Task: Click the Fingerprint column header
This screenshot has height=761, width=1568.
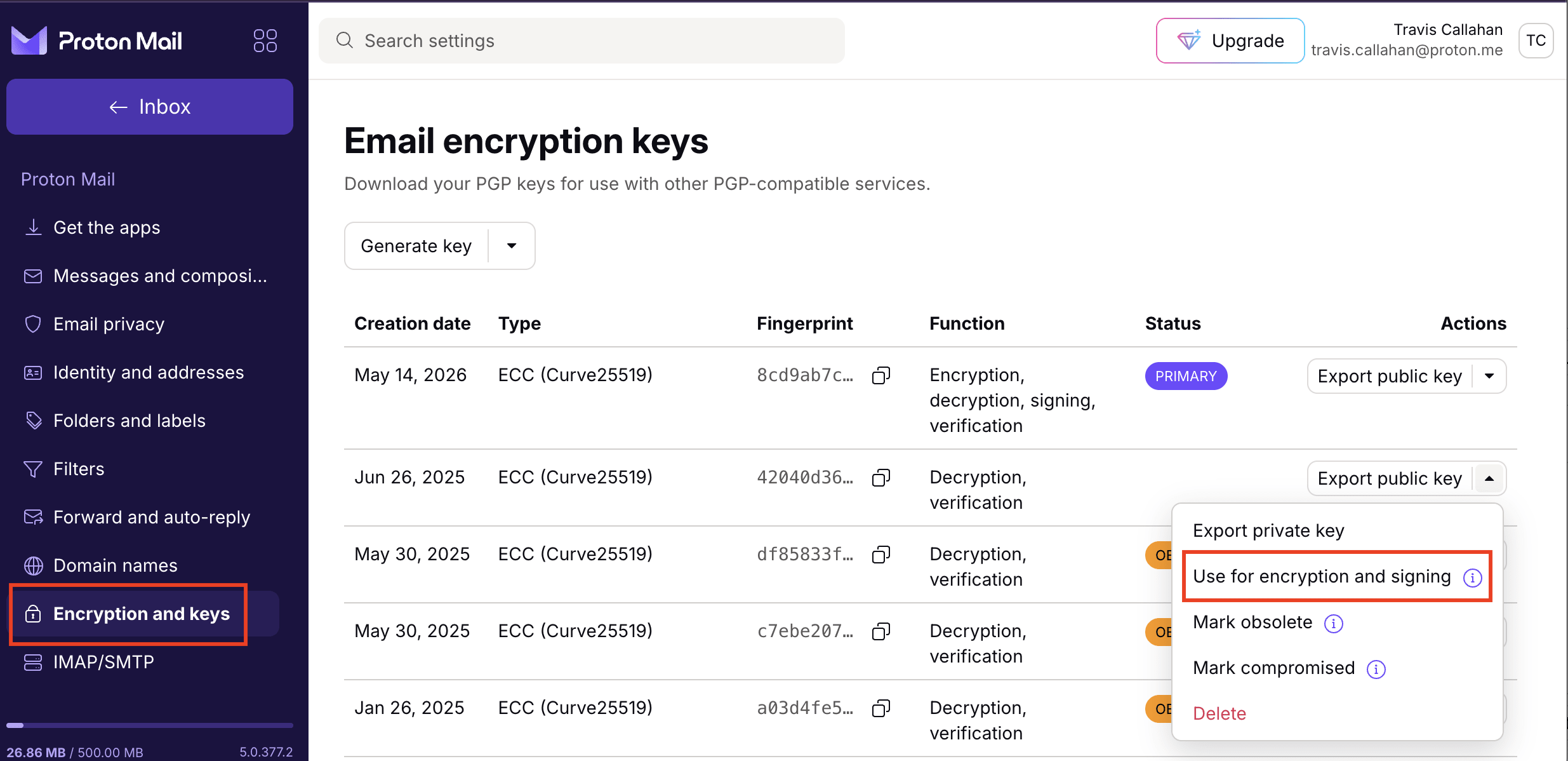Action: 804,323
